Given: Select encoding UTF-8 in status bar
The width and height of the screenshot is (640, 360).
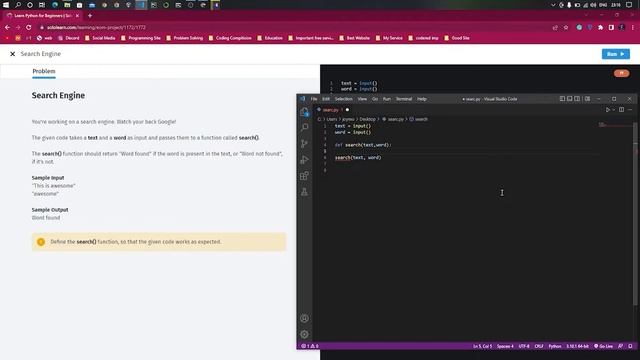Looking at the screenshot, I should (524, 346).
